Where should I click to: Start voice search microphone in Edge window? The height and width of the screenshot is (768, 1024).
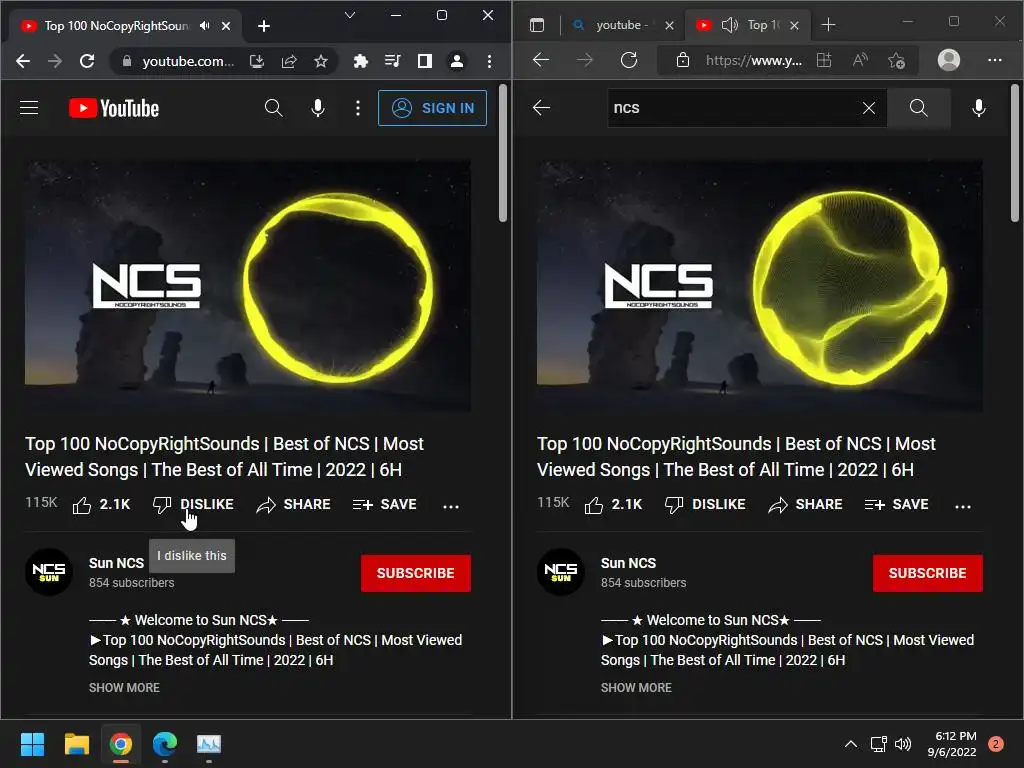pos(979,108)
